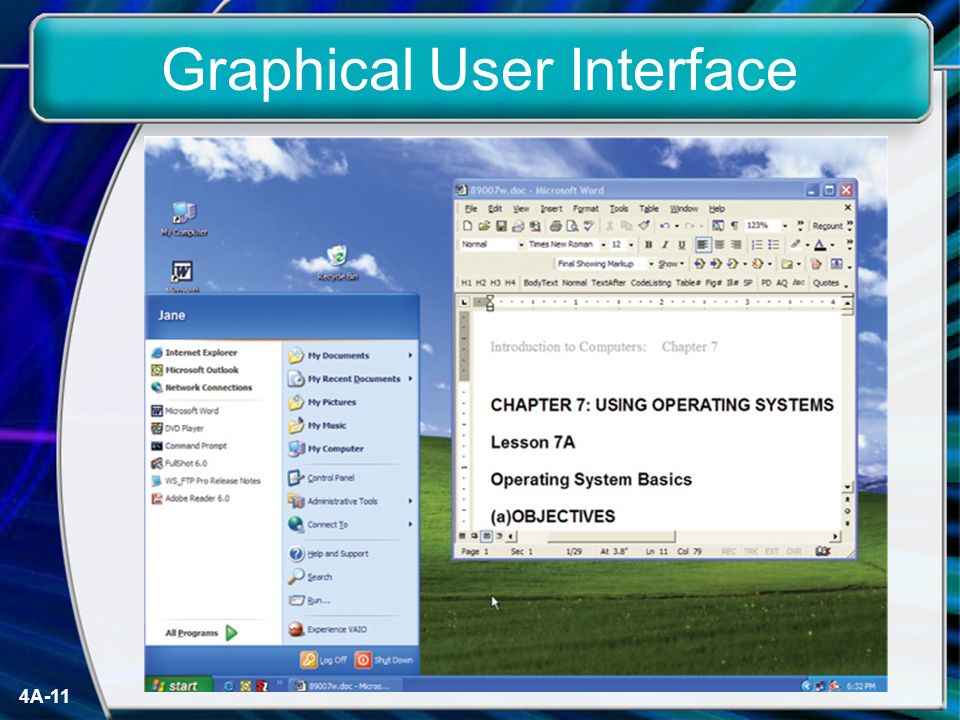Click the vertical scroll down arrow in Word
The width and height of the screenshot is (960, 720).
847,487
